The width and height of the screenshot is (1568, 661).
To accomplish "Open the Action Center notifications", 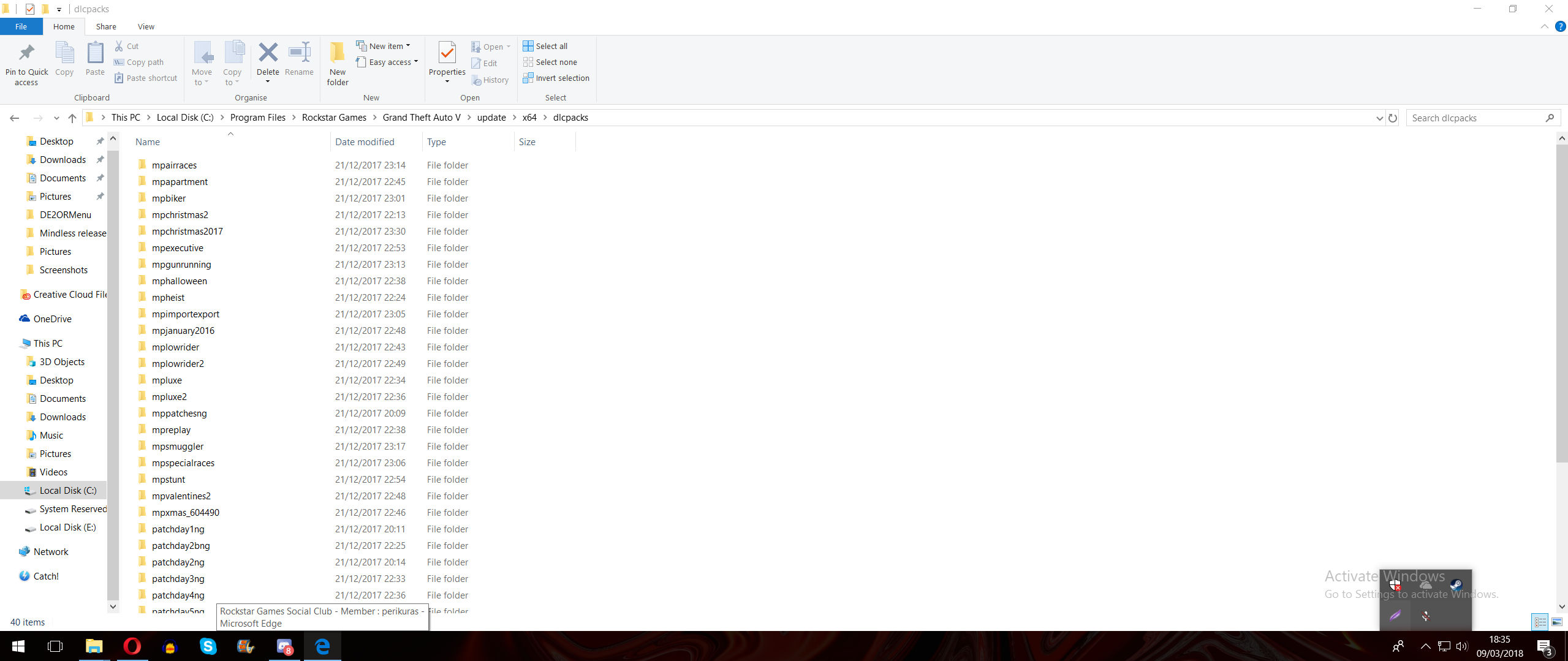I will click(1544, 647).
